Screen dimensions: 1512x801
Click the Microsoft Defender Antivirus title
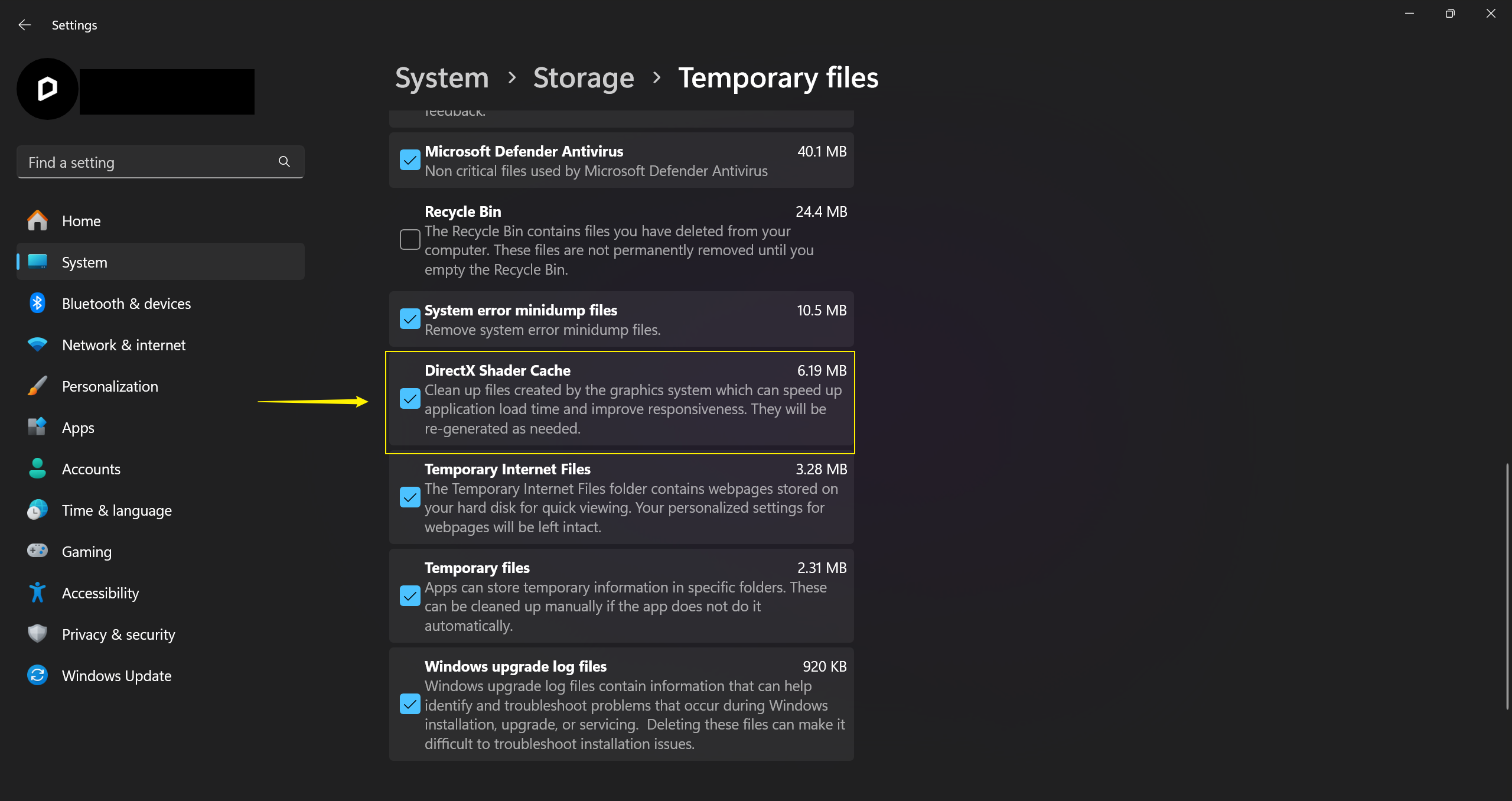tap(524, 151)
